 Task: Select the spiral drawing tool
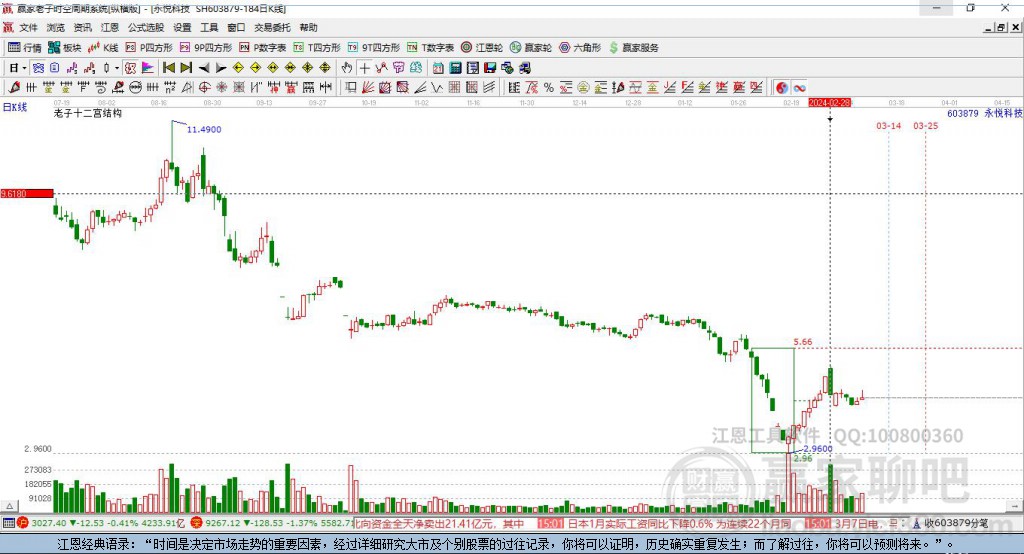pyautogui.click(x=101, y=88)
